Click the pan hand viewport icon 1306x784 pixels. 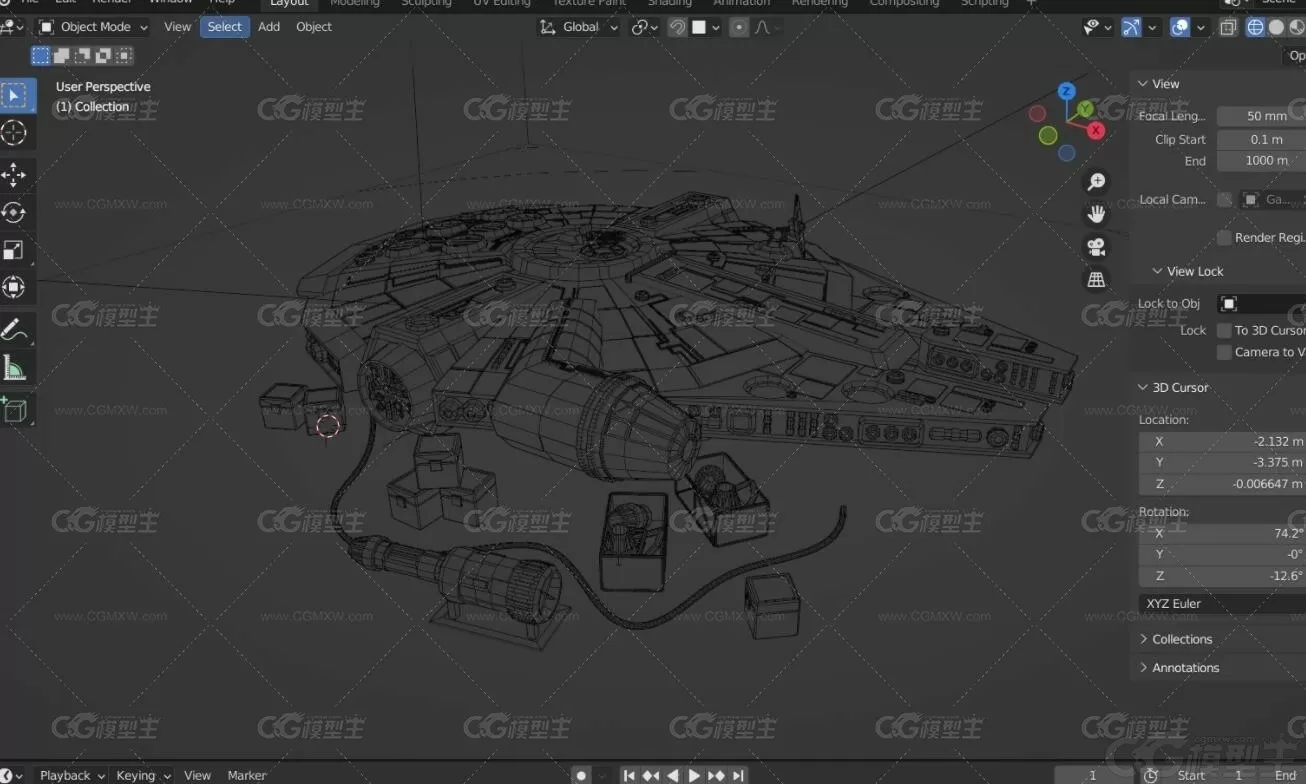[1096, 213]
